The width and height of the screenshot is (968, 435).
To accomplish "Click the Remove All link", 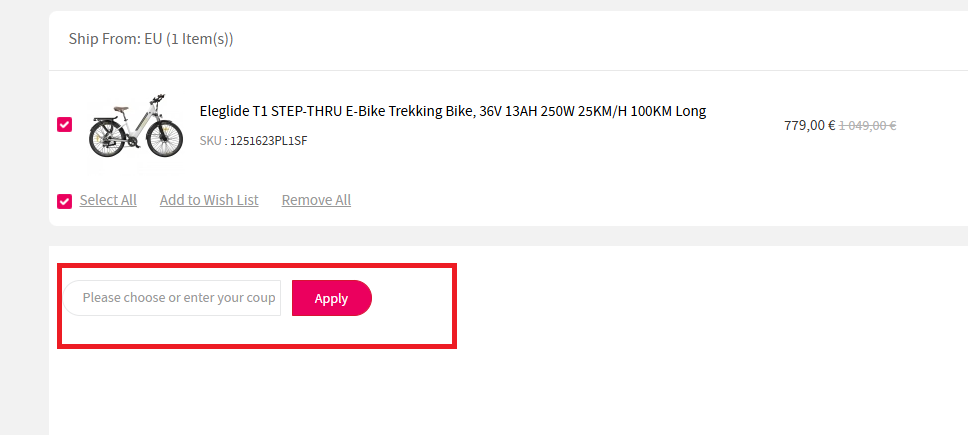I will [316, 200].
